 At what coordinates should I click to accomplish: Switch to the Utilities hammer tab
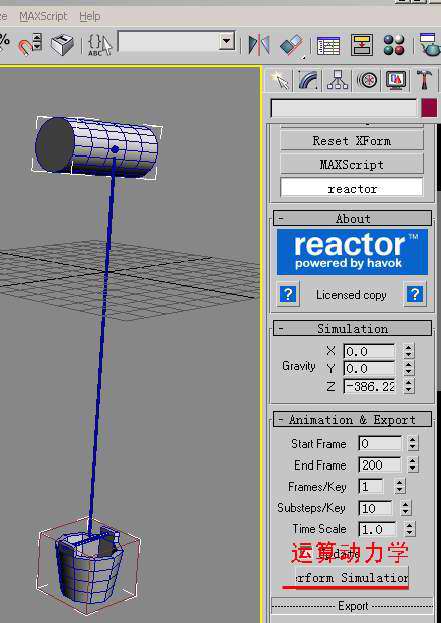pos(425,80)
